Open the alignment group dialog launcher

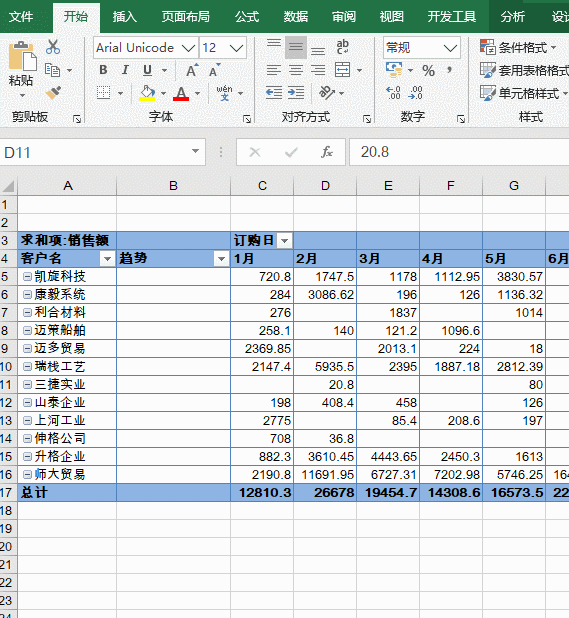click(367, 119)
